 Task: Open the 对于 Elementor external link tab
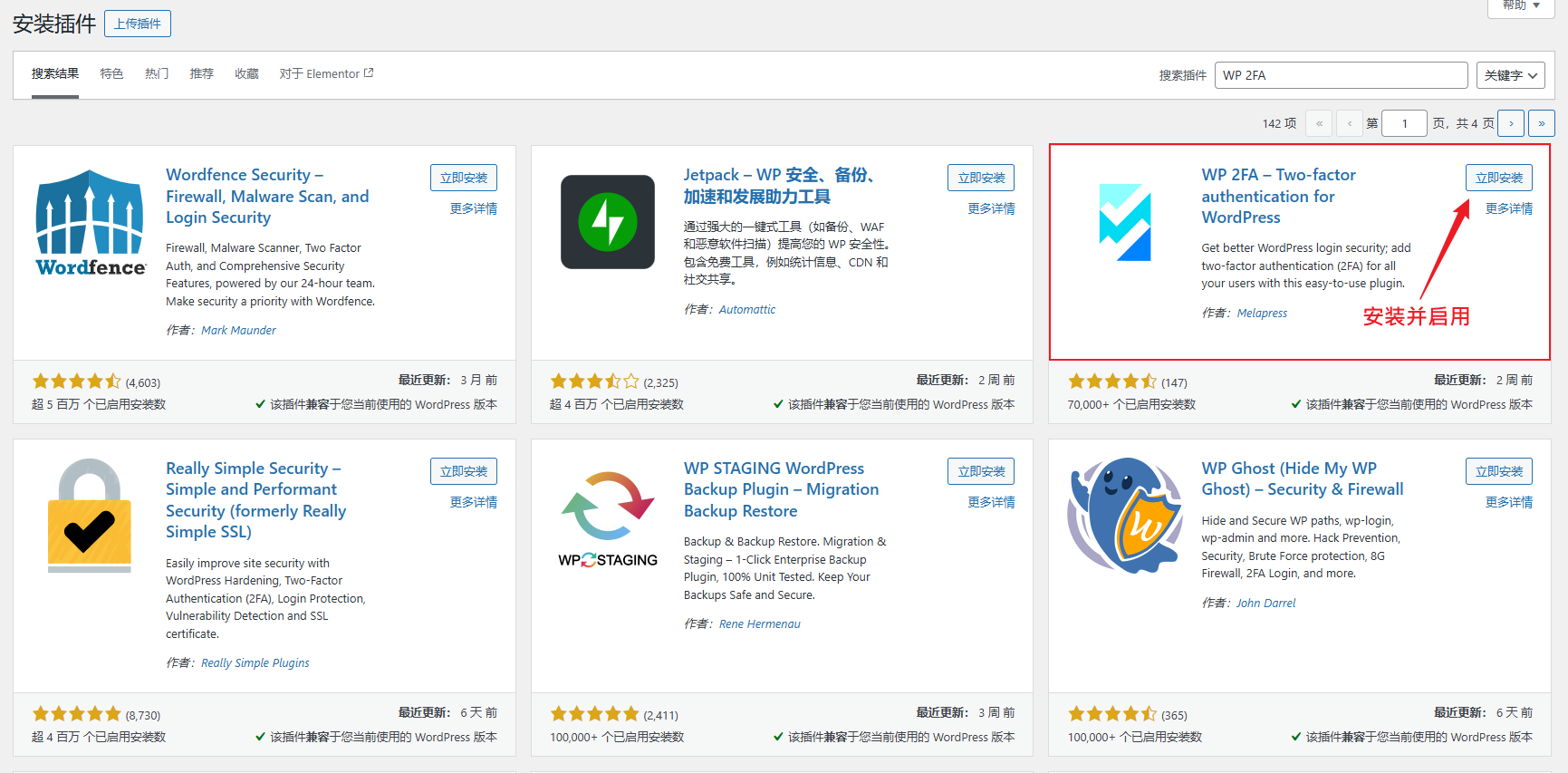[x=326, y=74]
